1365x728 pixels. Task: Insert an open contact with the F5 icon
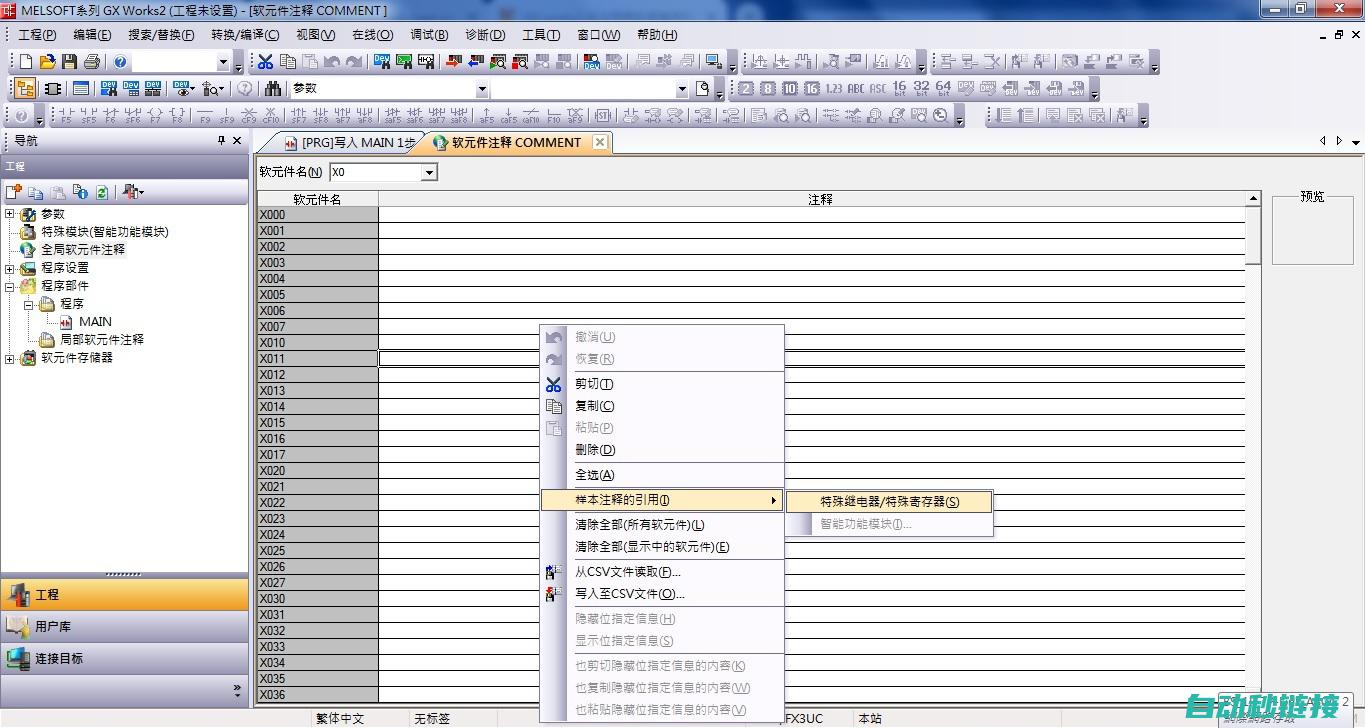(66, 116)
